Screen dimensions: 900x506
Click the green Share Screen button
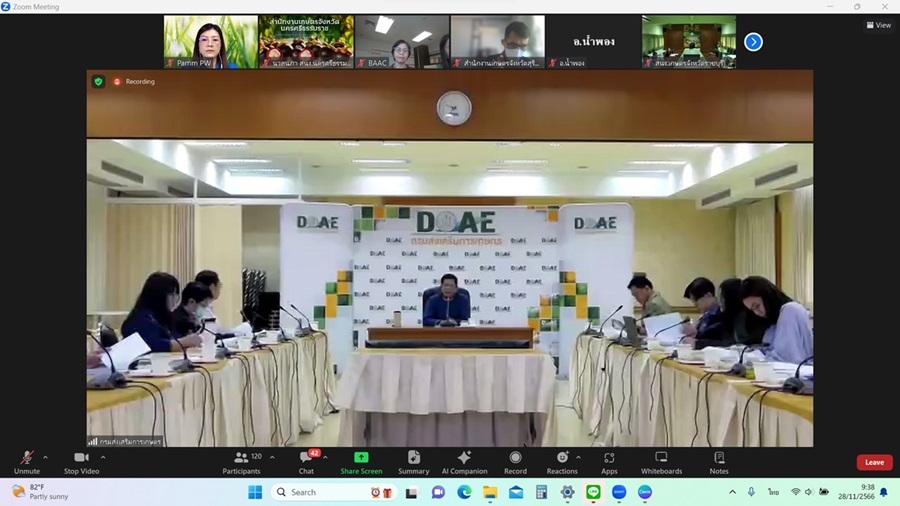[361, 462]
